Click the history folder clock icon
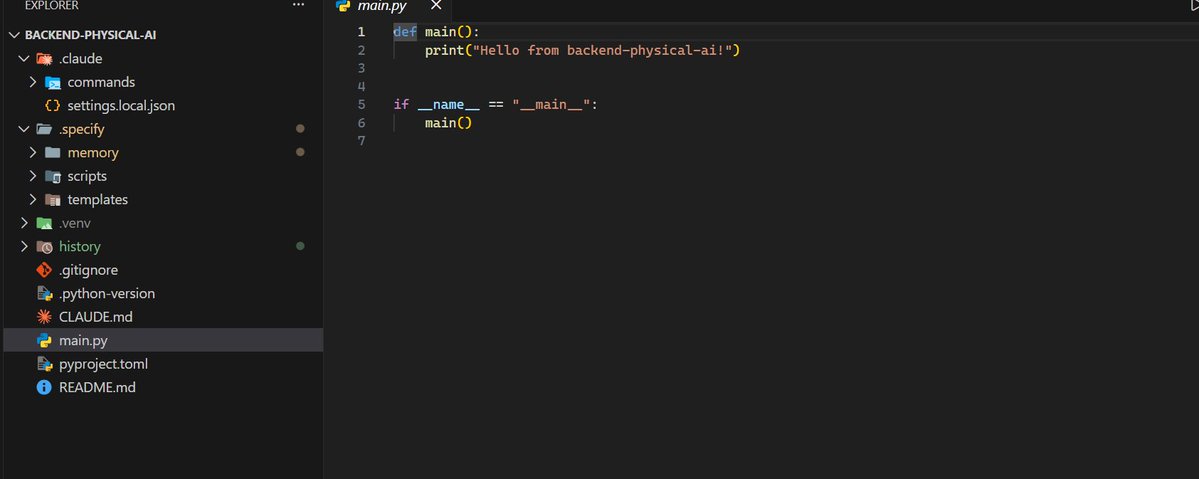1199x479 pixels. (x=44, y=246)
